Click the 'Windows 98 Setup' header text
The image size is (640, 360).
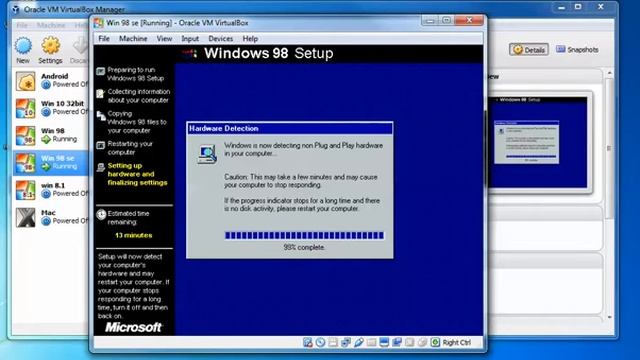click(269, 53)
